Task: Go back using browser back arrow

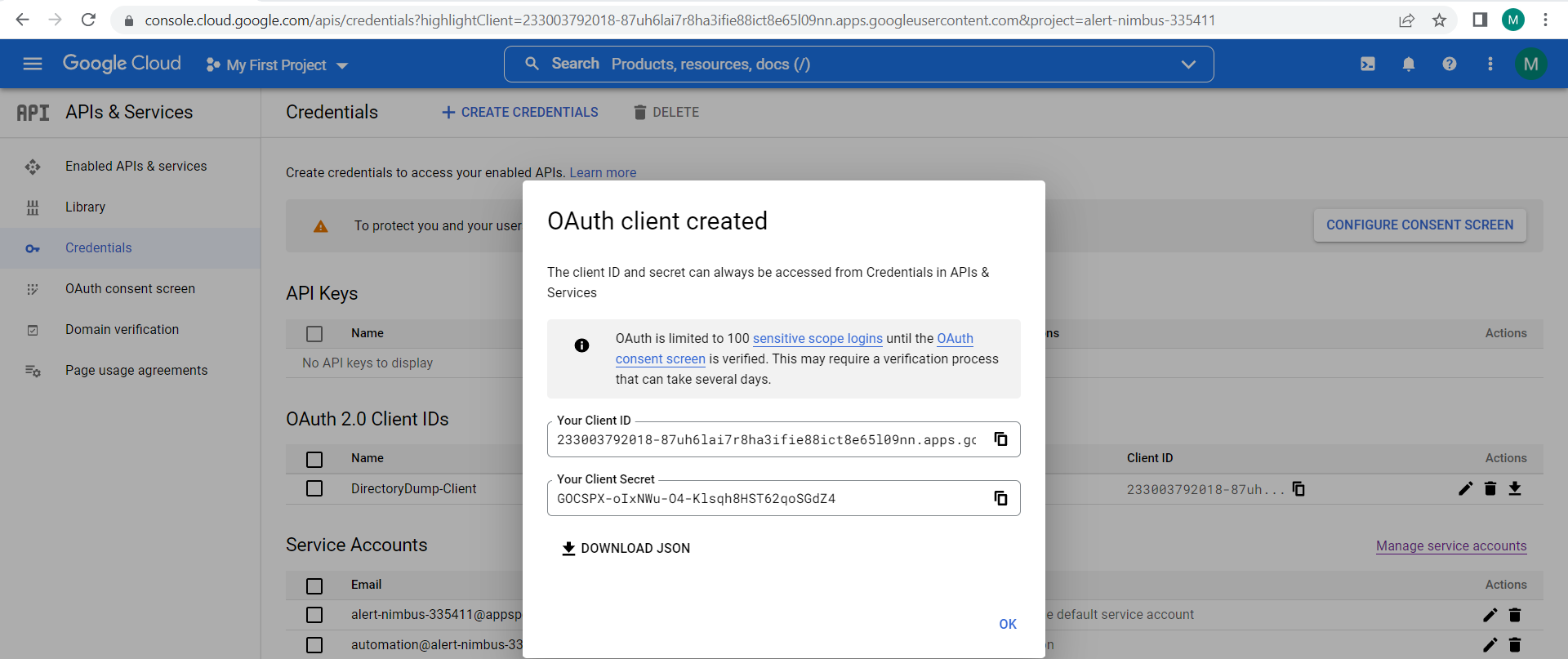Action: tap(22, 20)
